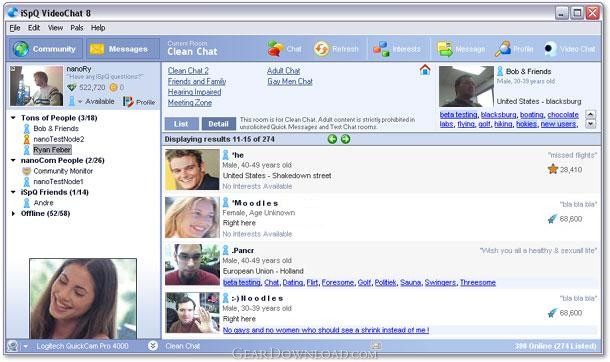Go back with green previous arrow
Image resolution: width=610 pixels, height=362 pixels.
tap(332, 139)
